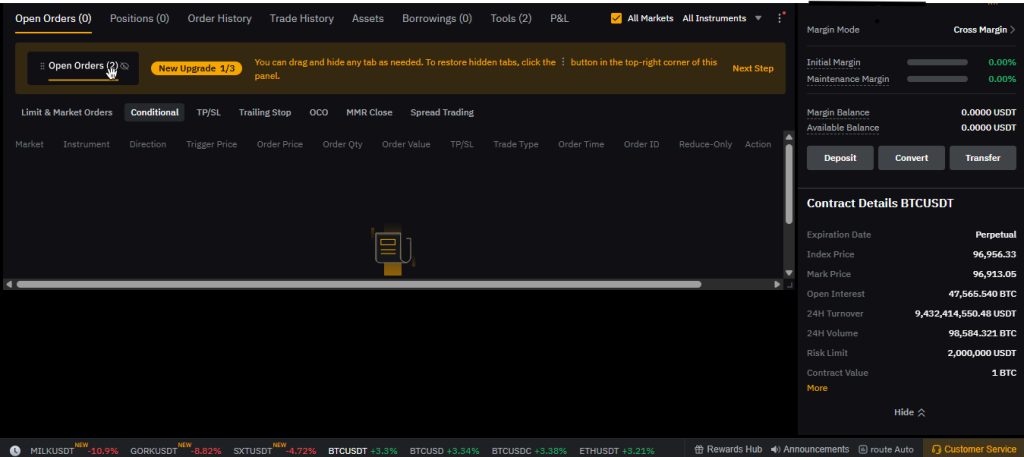Open the Assets tab
Image resolution: width=1024 pixels, height=457 pixels.
pos(368,18)
